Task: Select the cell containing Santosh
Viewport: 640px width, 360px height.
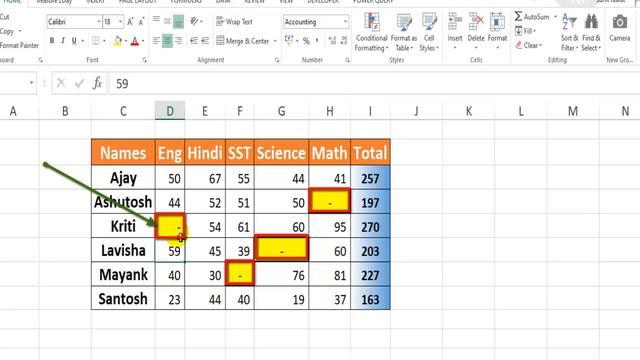Action: tap(123, 298)
